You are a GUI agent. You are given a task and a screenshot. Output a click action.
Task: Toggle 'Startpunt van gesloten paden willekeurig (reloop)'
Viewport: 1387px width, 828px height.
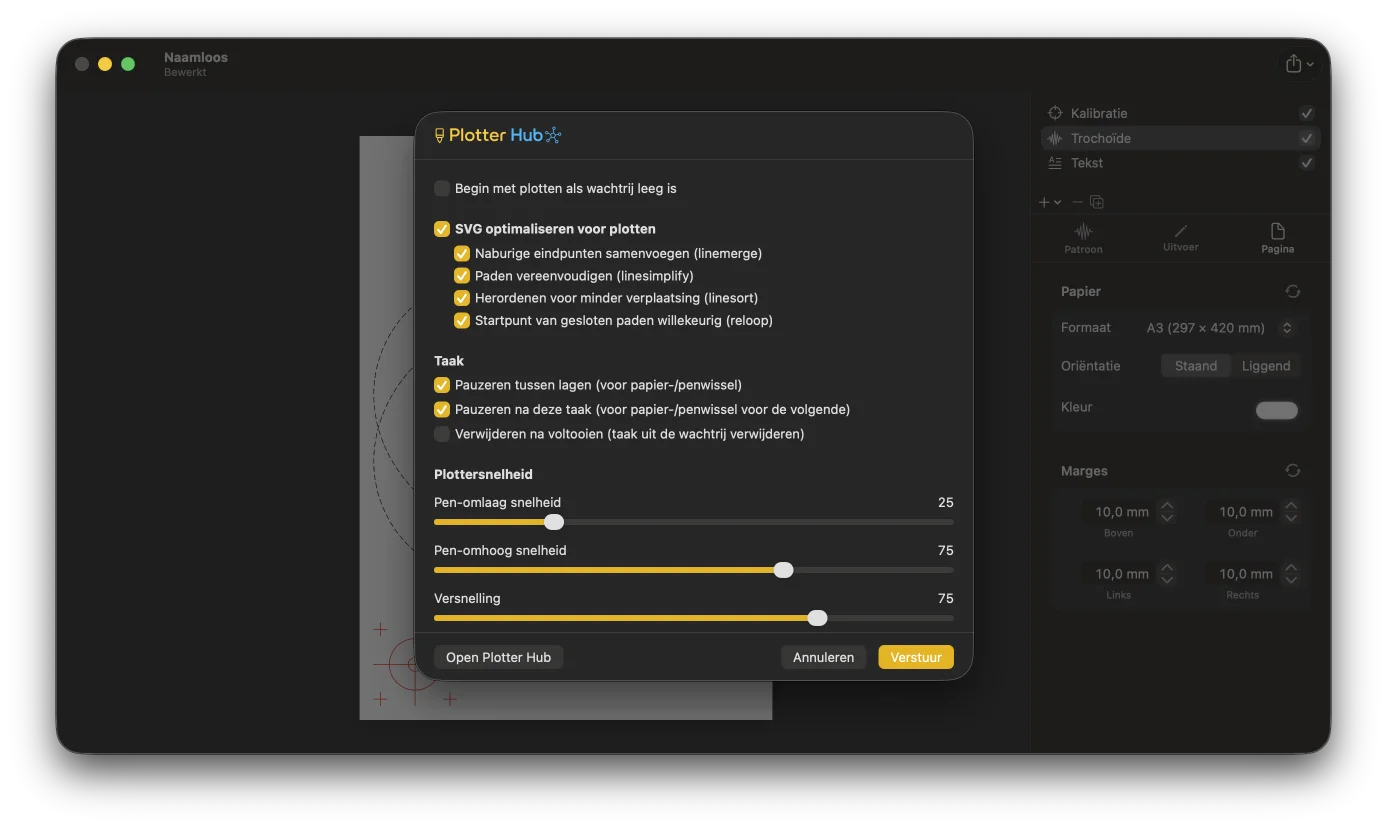click(462, 321)
